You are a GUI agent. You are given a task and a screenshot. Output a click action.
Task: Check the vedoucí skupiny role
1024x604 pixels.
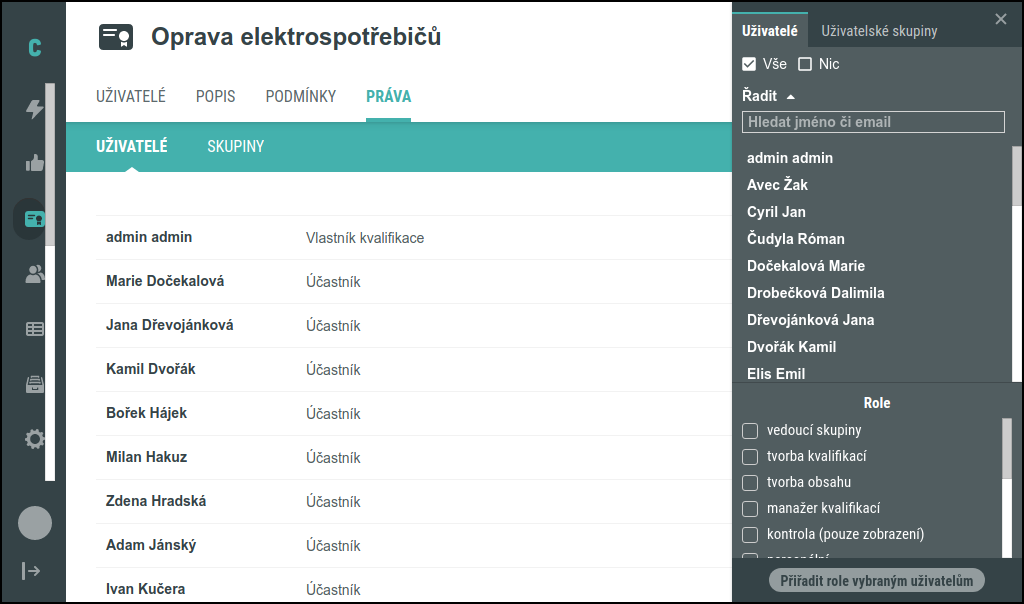[x=749, y=430]
